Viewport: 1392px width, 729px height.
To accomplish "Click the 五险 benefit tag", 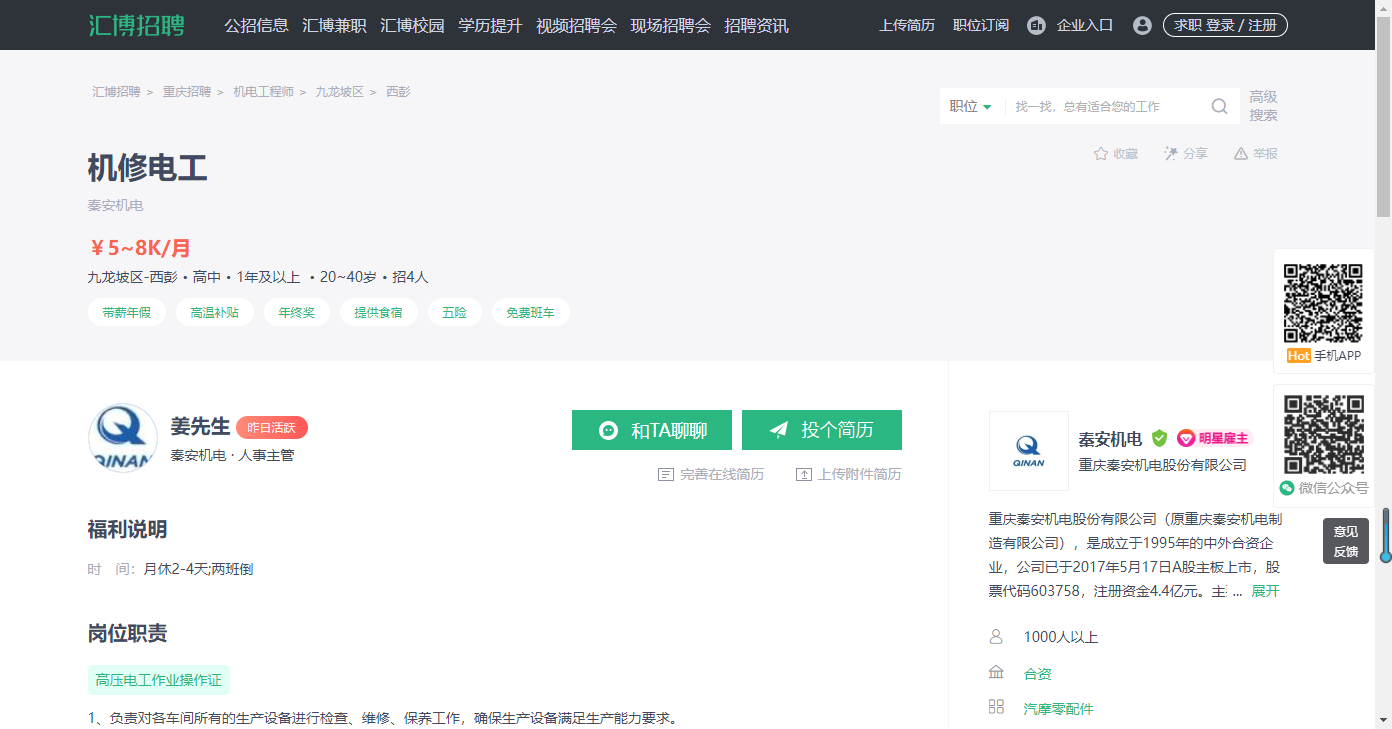I will [x=455, y=312].
